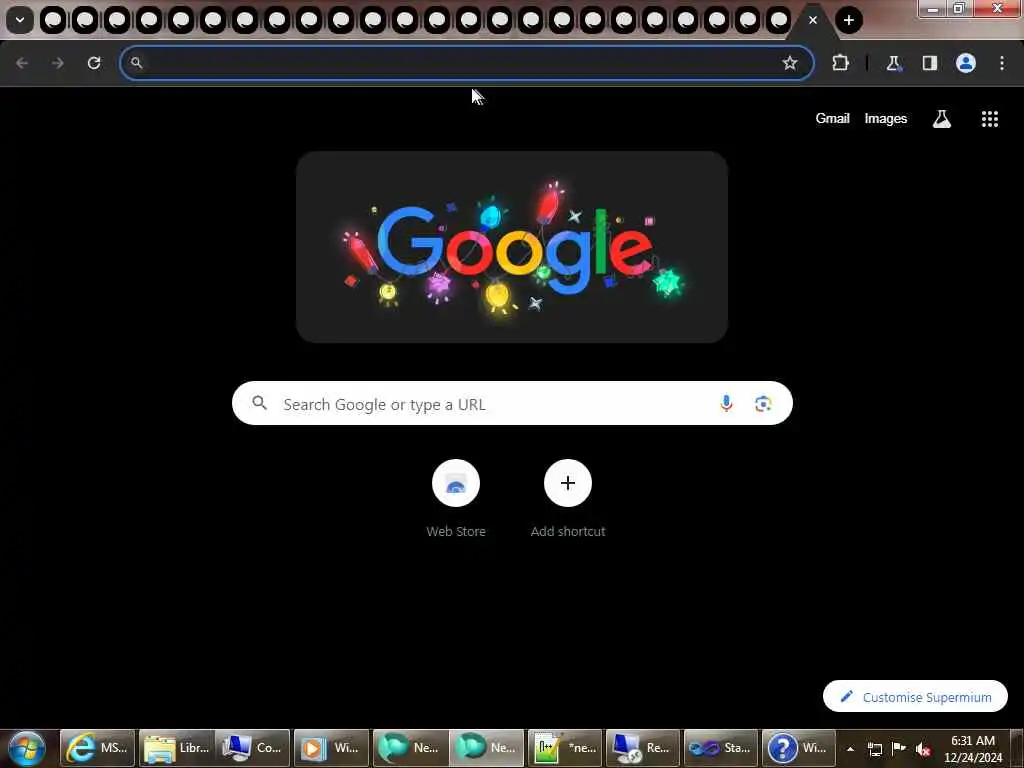Image resolution: width=1024 pixels, height=768 pixels.
Task: Click the muted speaker volume icon
Action: pos(923,749)
